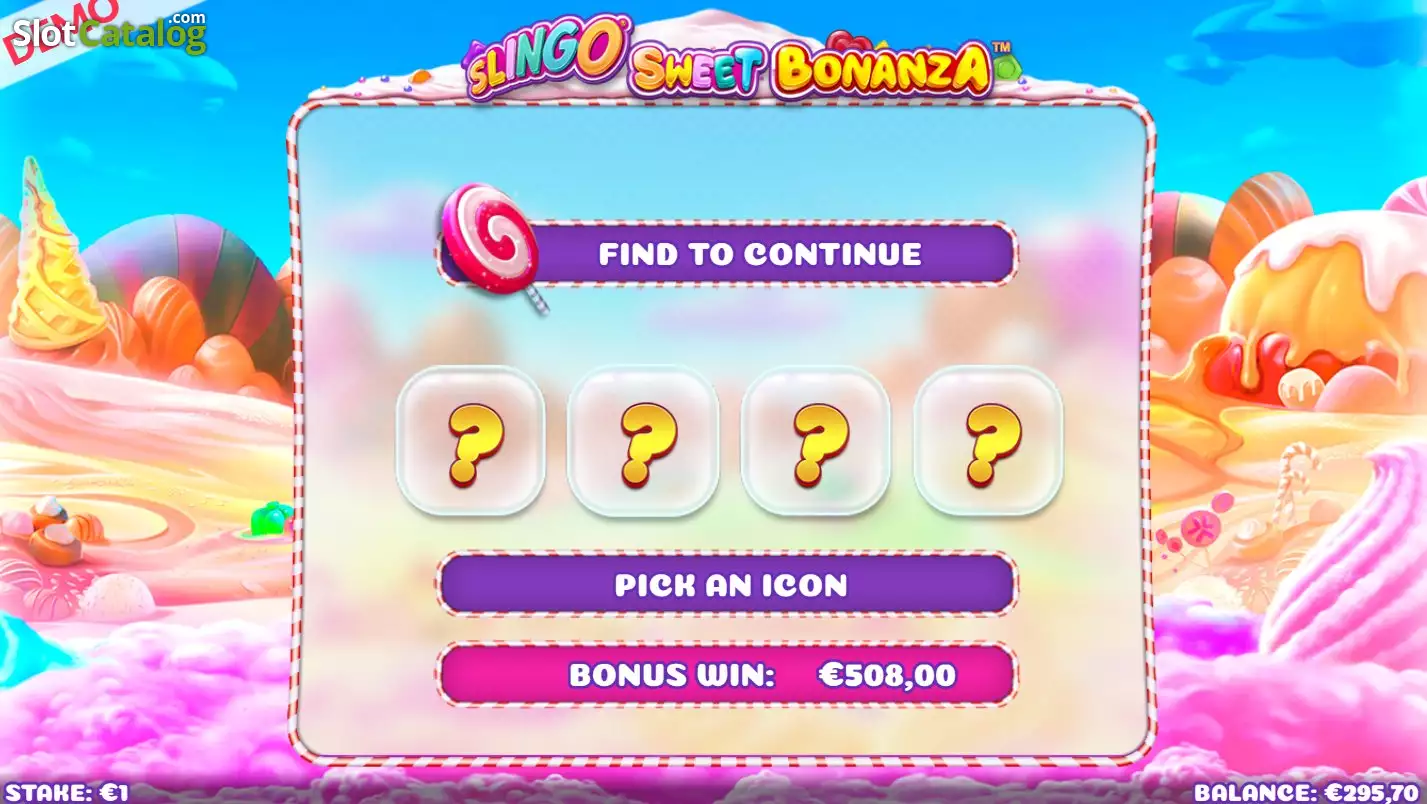Click the Sweet word in game title

(x=698, y=70)
